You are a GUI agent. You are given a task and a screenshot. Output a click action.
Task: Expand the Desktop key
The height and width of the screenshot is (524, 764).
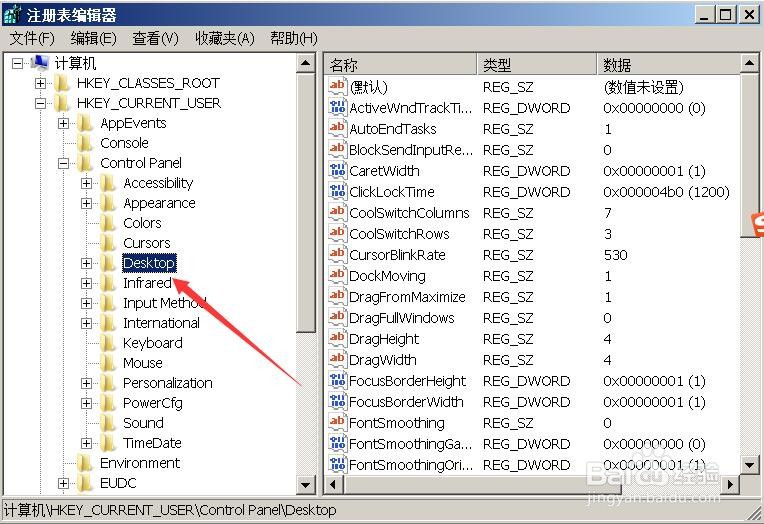tap(86, 263)
